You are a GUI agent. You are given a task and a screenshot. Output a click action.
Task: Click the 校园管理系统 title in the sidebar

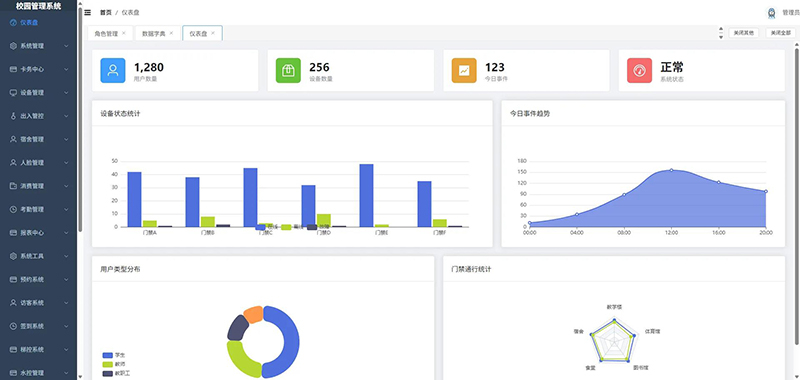(38, 6)
